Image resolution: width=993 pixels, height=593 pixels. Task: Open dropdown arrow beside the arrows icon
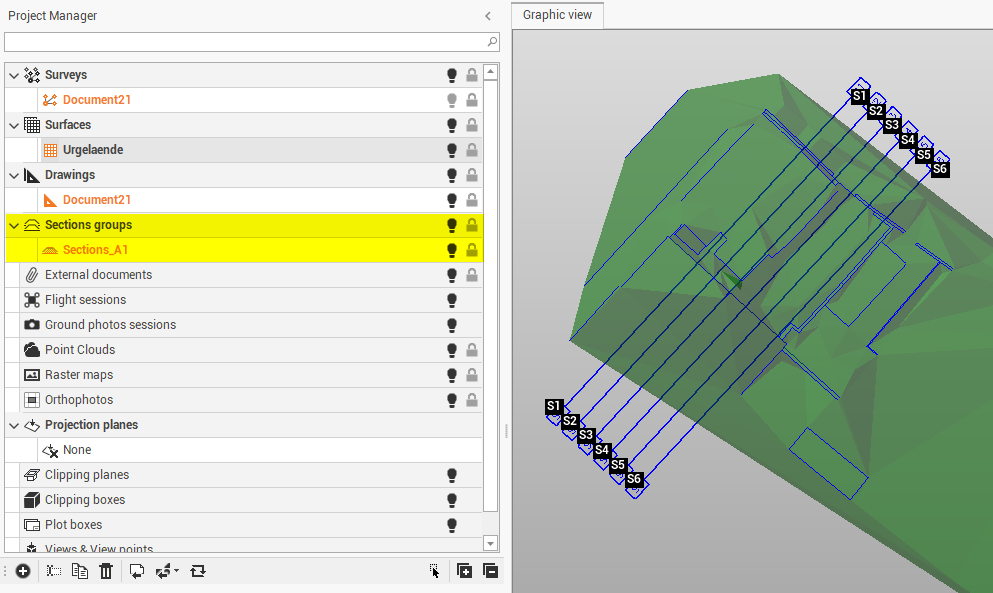pos(177,571)
